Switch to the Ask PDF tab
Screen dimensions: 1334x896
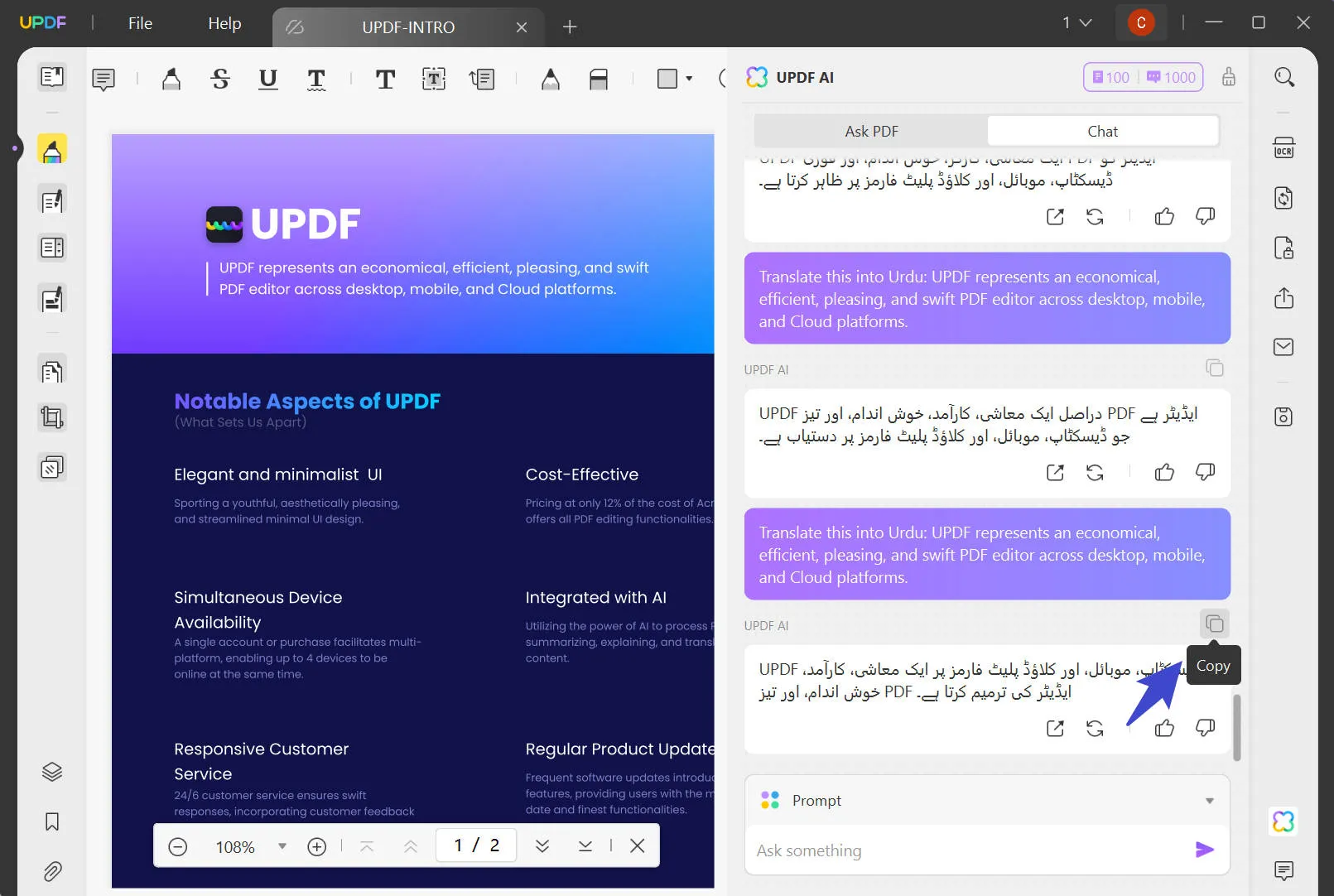pyautogui.click(x=871, y=131)
